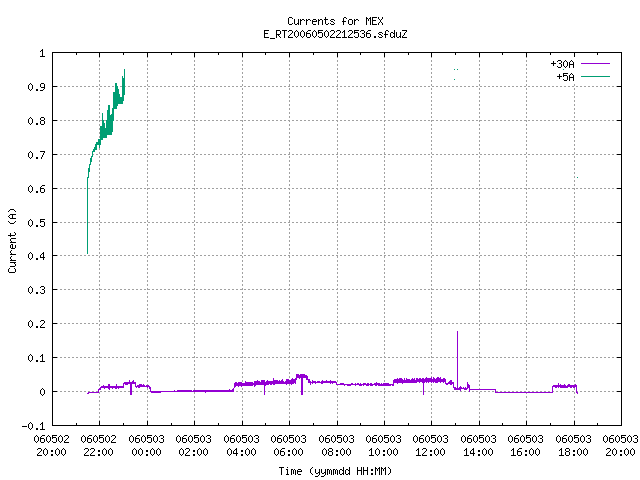This screenshot has height=480, width=640.
Task: Click y-axis tick label 0.1
Action: tap(36, 358)
